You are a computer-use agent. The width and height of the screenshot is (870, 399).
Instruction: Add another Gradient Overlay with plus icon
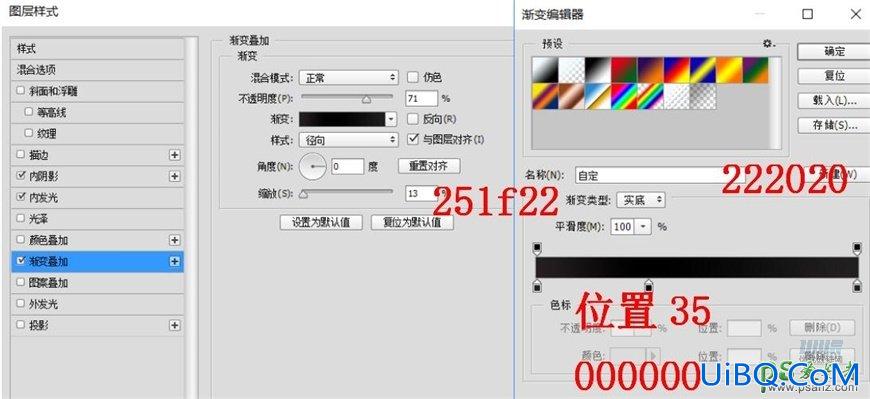(175, 261)
